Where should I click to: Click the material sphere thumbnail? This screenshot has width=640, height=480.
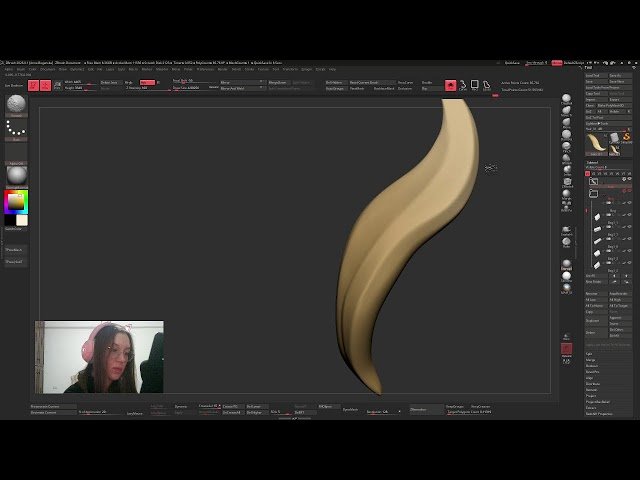pyautogui.click(x=17, y=174)
